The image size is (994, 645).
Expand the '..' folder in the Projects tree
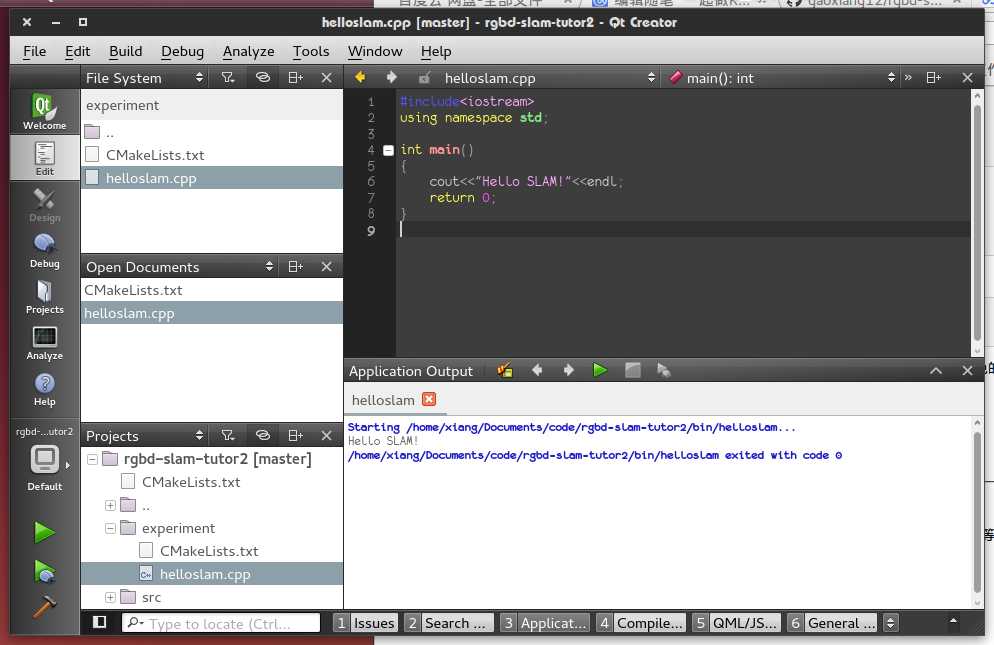(x=110, y=505)
